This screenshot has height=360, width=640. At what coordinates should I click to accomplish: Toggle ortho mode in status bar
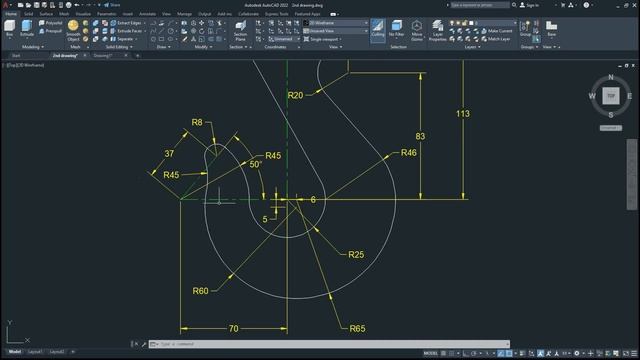click(465, 353)
